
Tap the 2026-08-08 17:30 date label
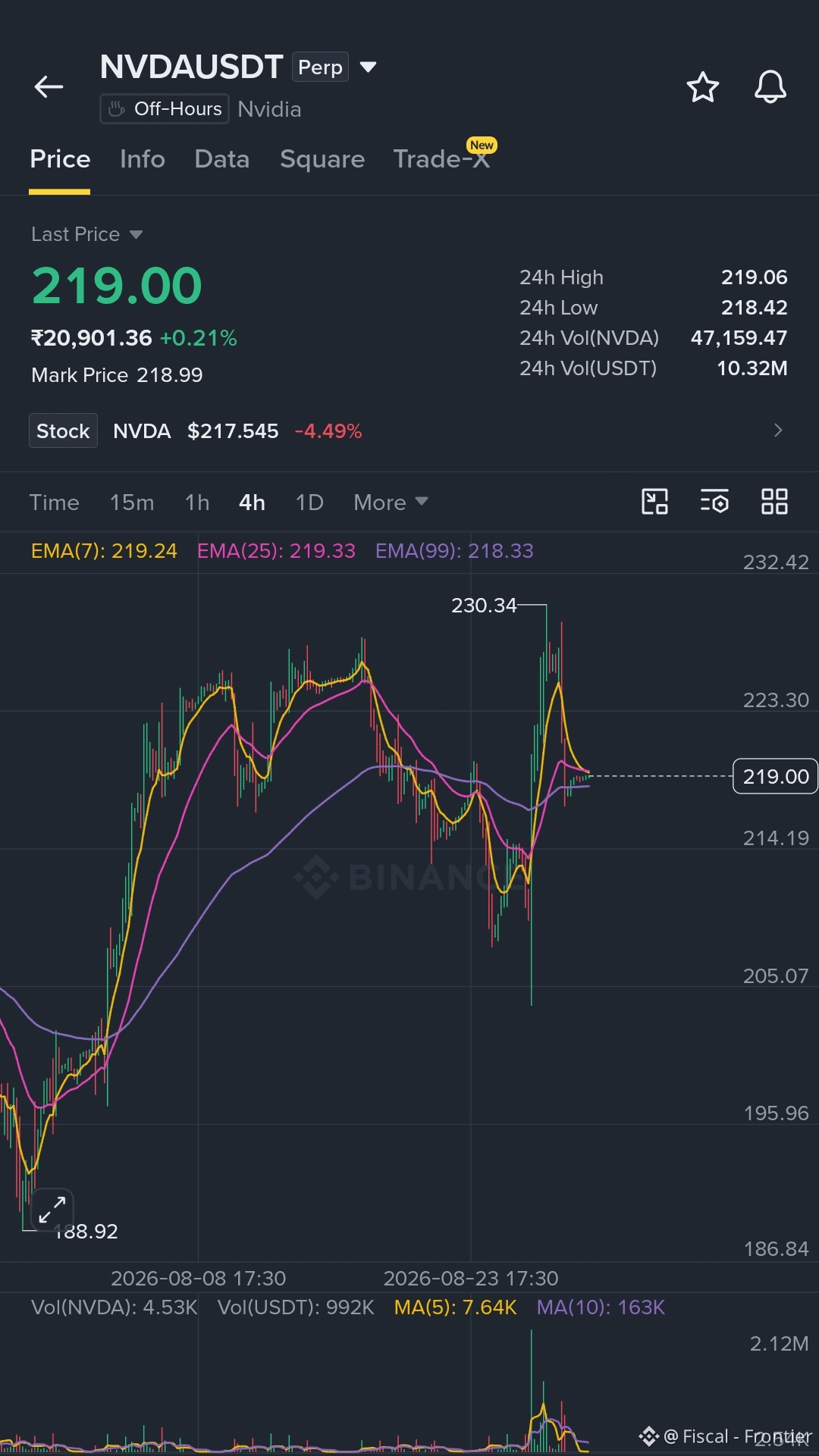198,1279
